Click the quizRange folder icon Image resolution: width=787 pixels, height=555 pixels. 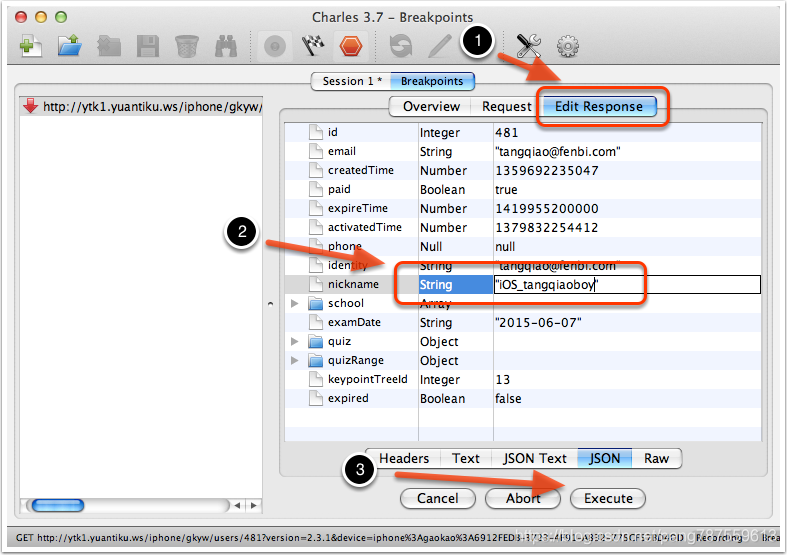315,360
